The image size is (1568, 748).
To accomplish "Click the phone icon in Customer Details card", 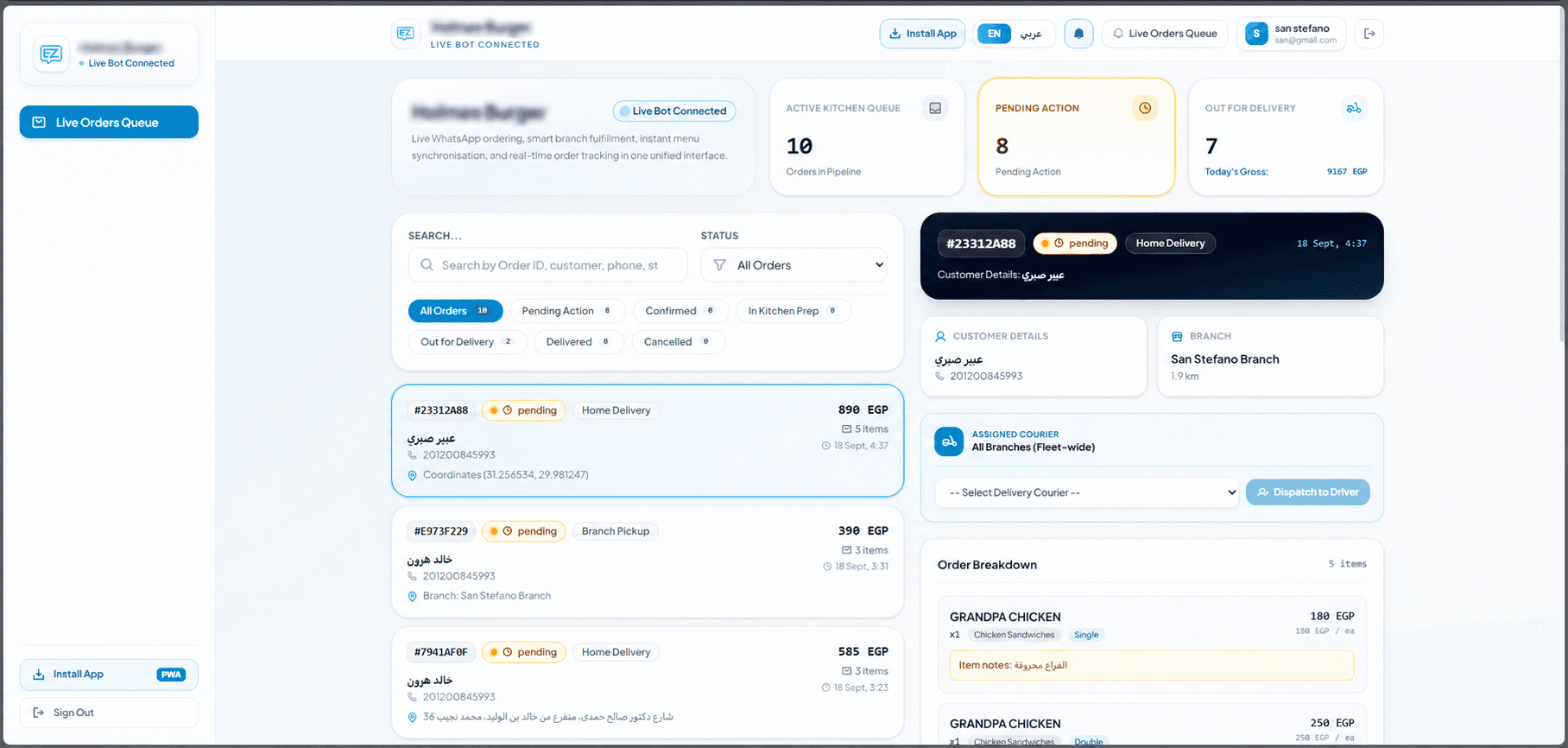I will pyautogui.click(x=939, y=377).
